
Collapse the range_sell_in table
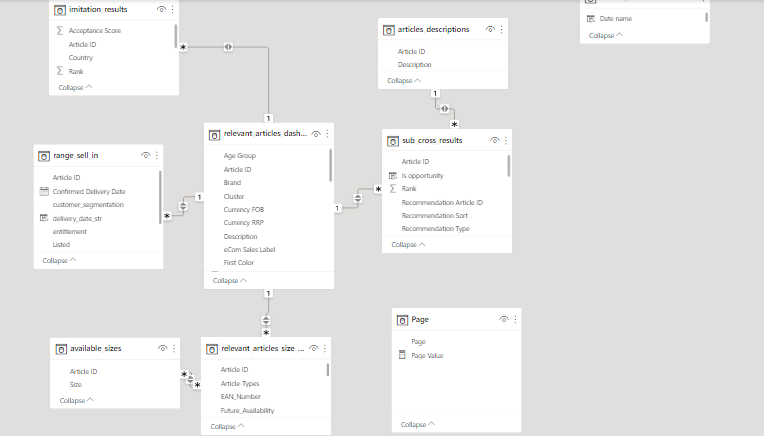pyautogui.click(x=59, y=261)
